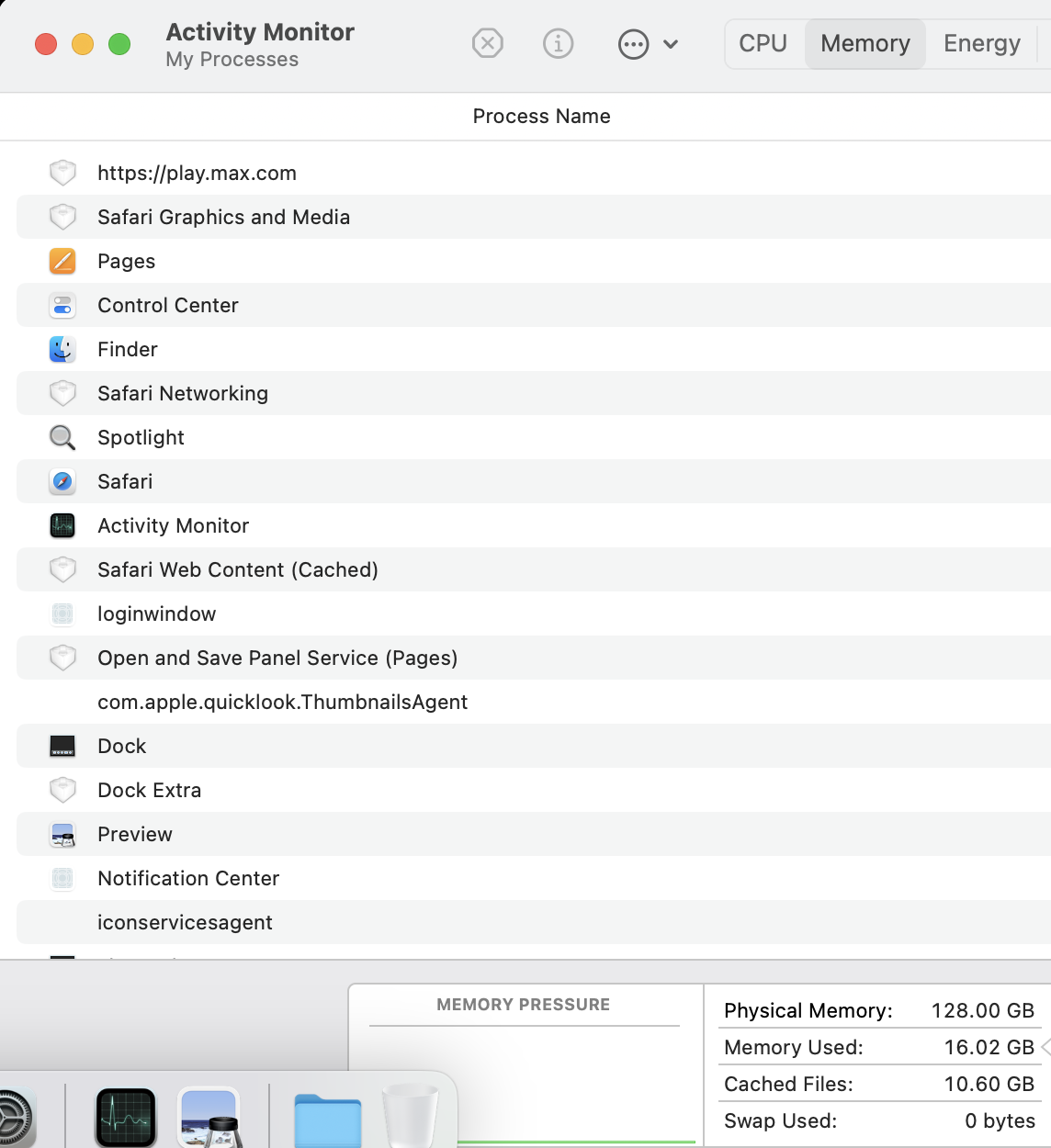Click the Pages app icon in list

pos(62,262)
